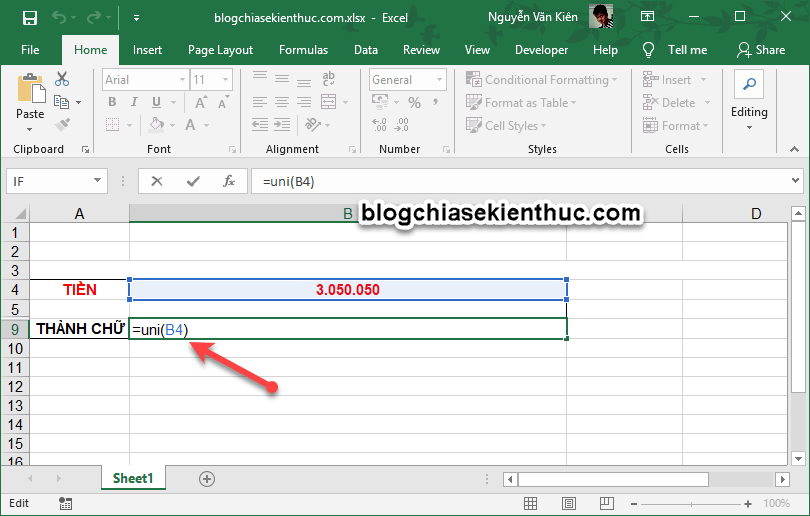Expand the Name Box dropdown arrow

[97, 180]
